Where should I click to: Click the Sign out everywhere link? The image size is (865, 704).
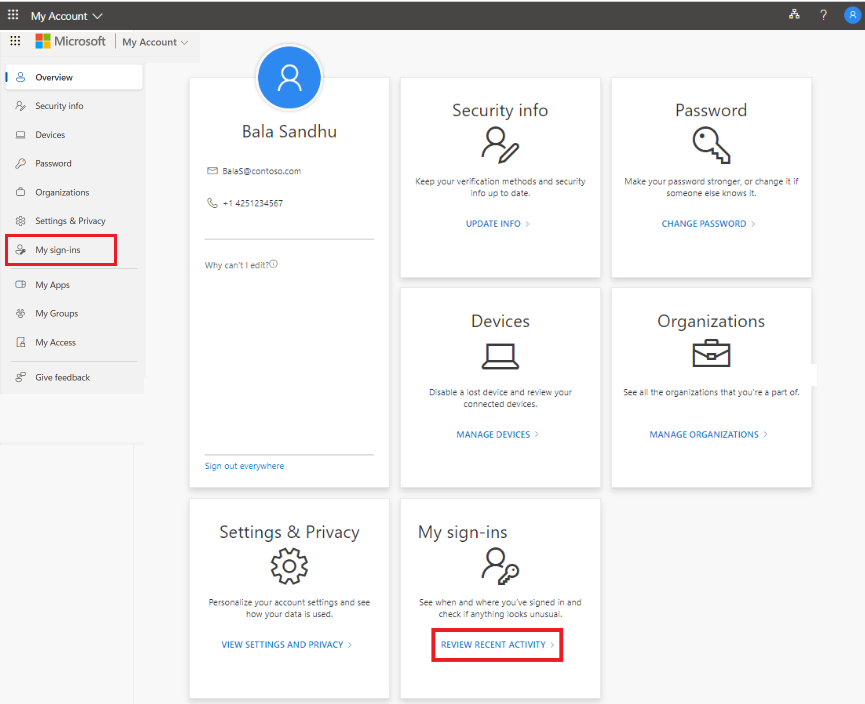[246, 466]
